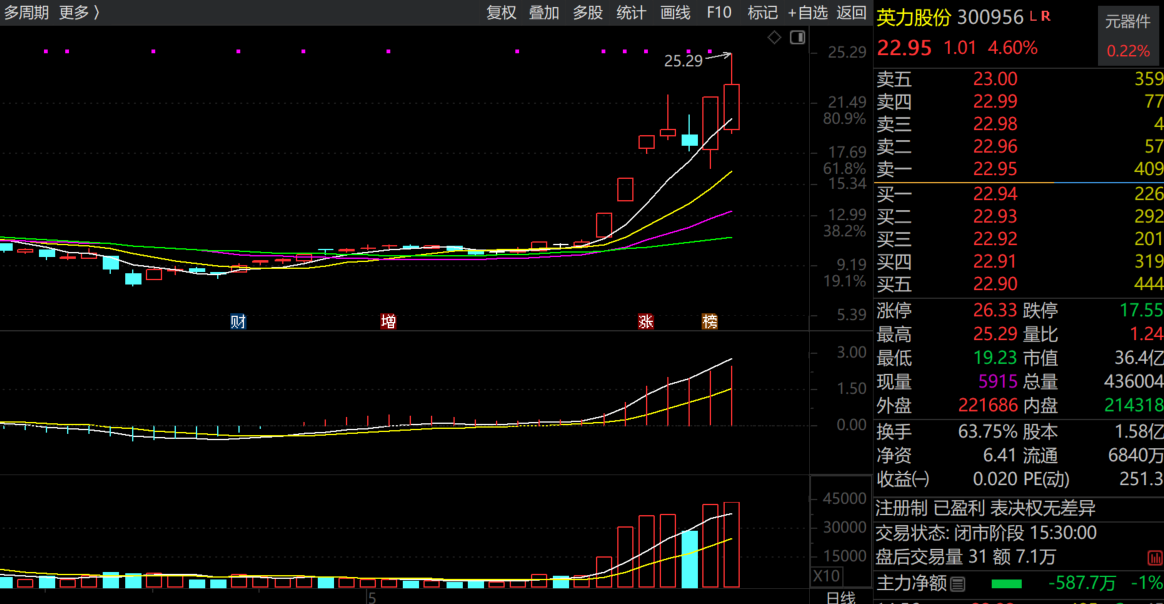Click the 注册制 label
Screen dimensions: 1164x604
tap(901, 509)
